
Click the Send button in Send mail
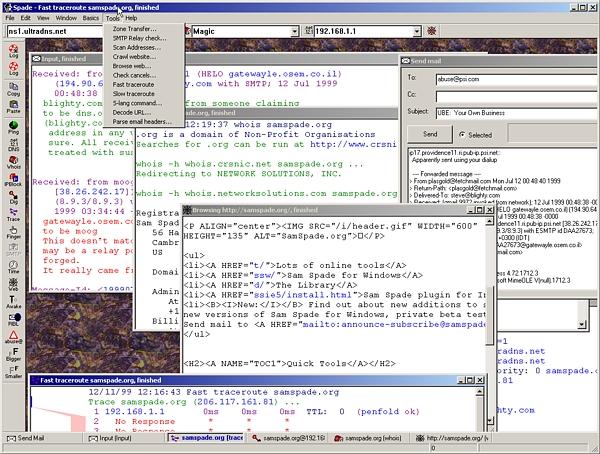pos(430,134)
